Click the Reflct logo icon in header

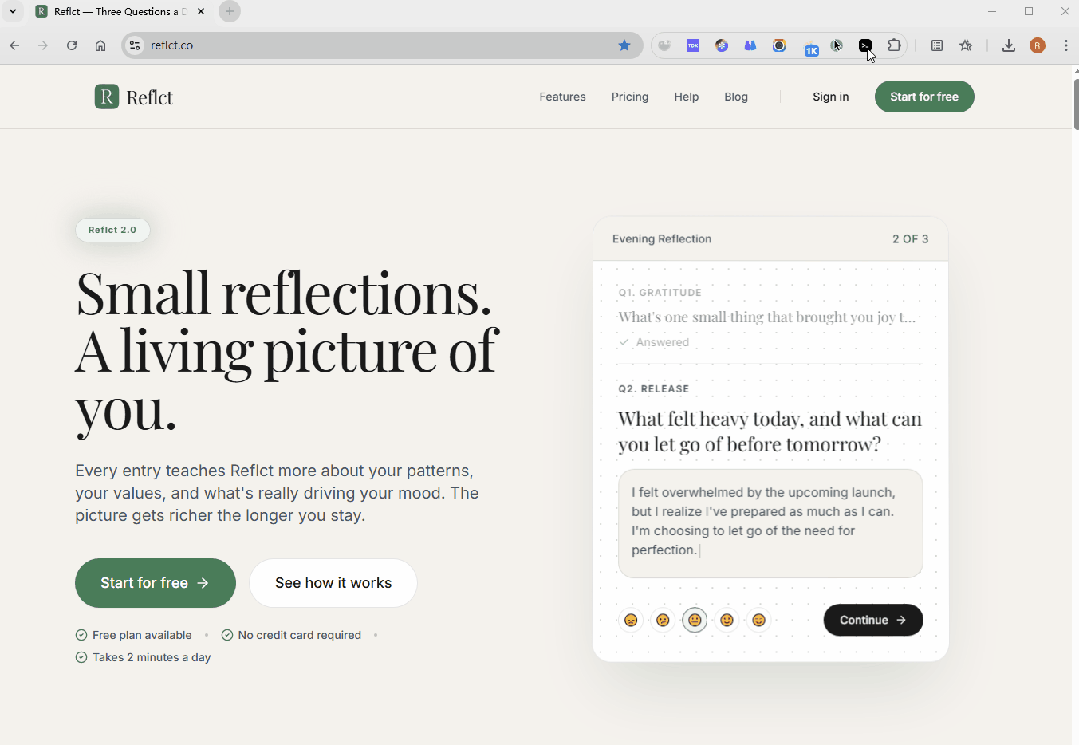[107, 97]
